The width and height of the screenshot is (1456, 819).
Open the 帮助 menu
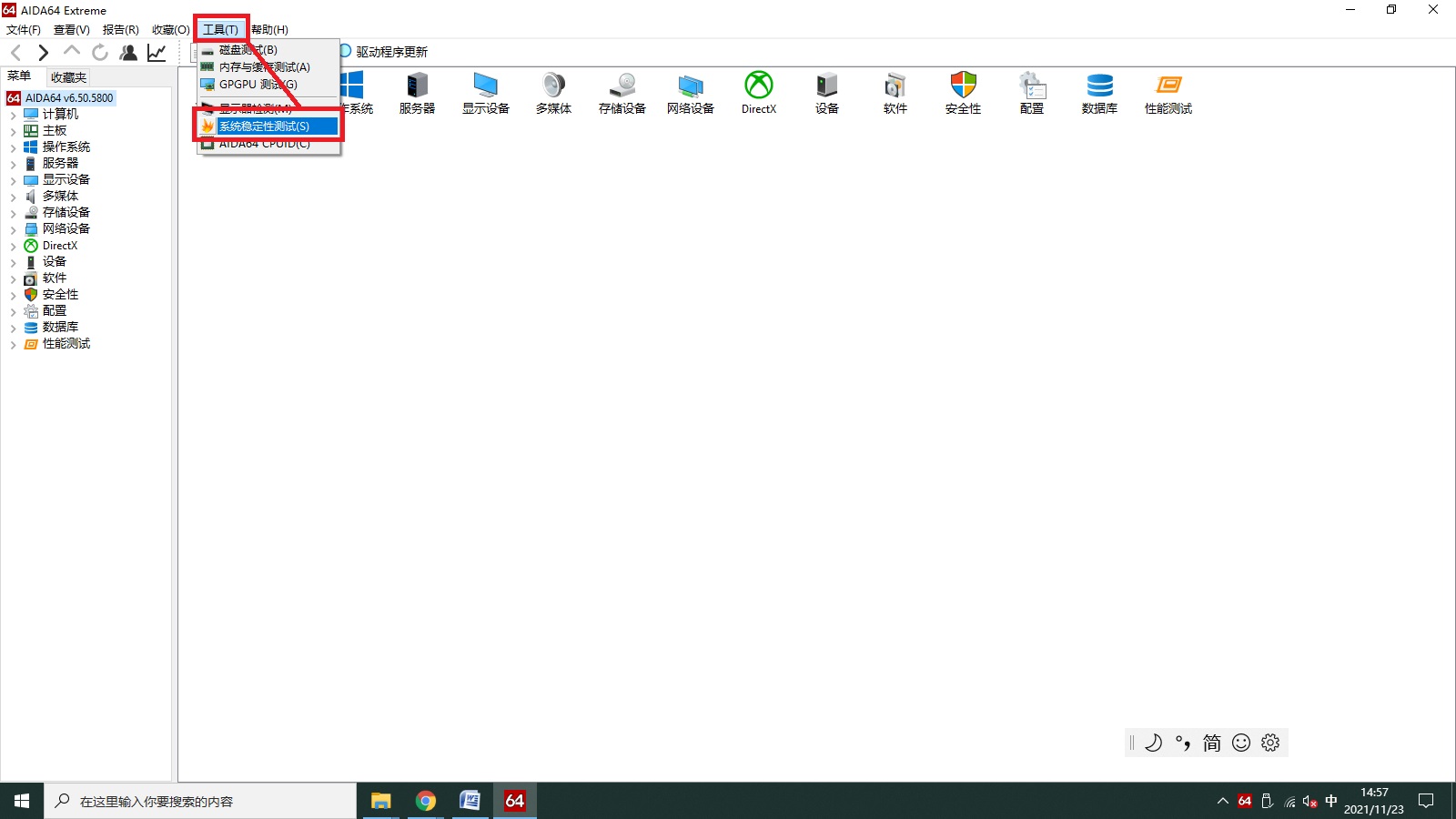tap(269, 30)
